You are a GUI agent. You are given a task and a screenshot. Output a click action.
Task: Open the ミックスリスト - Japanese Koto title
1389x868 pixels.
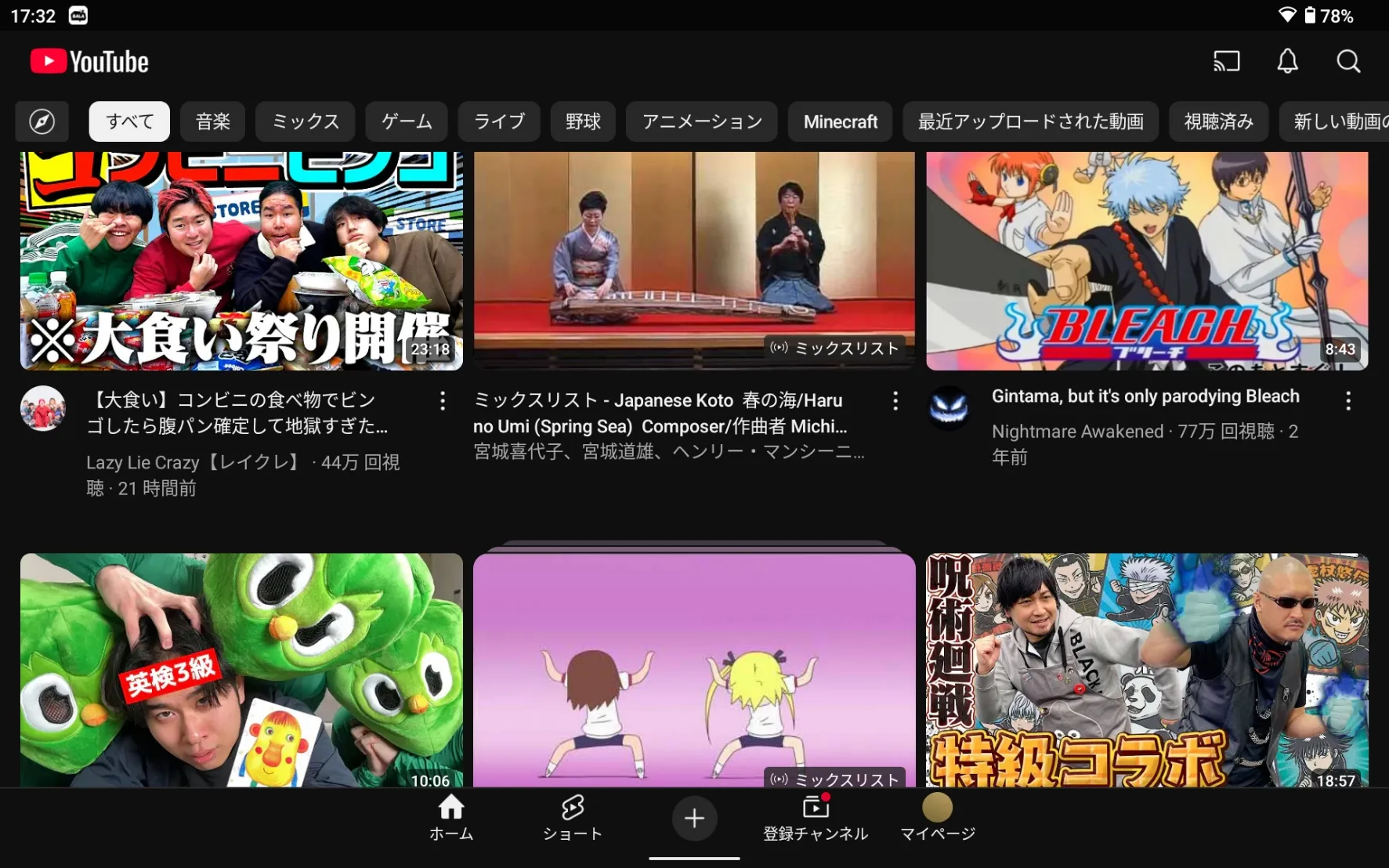(660, 413)
